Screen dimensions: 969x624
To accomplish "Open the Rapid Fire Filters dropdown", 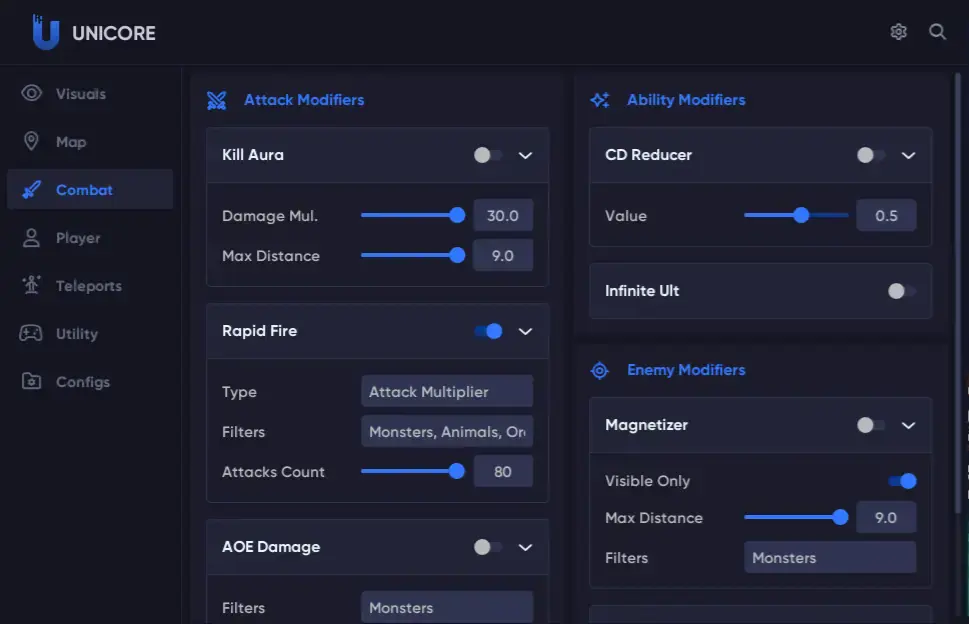I will [x=447, y=432].
